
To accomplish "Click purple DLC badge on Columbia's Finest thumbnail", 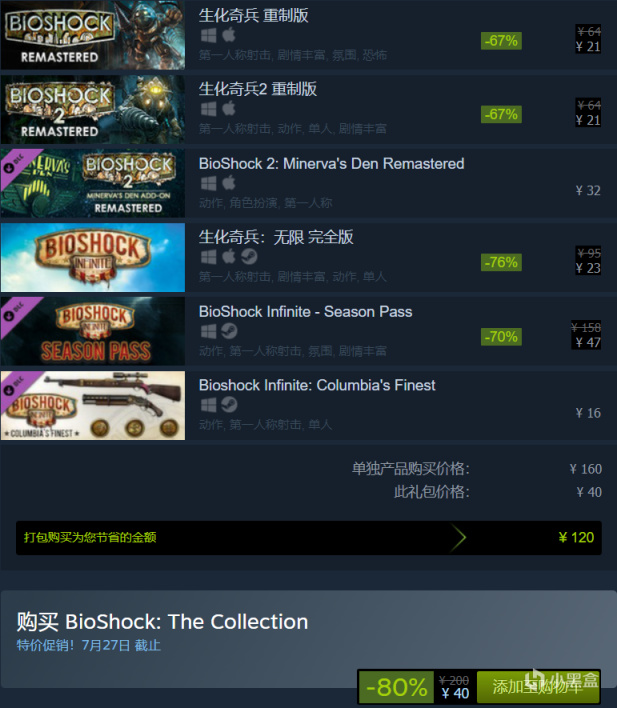I will (18, 388).
